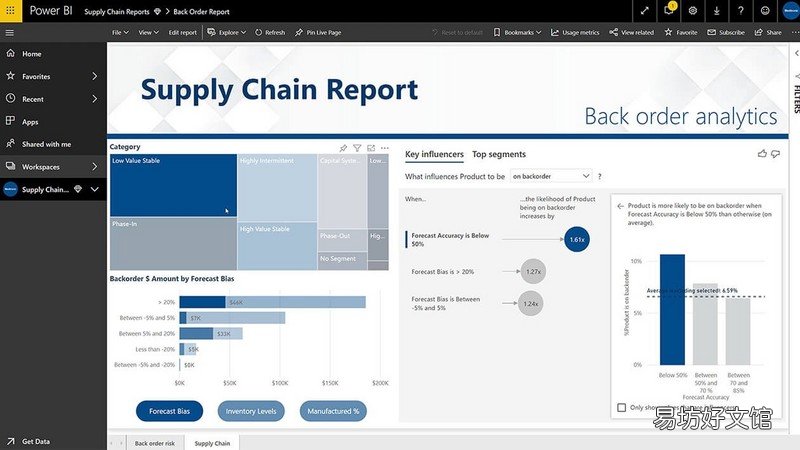Screen dimensions: 800x450
Task: Open help question mark icon
Action: (x=740, y=11)
